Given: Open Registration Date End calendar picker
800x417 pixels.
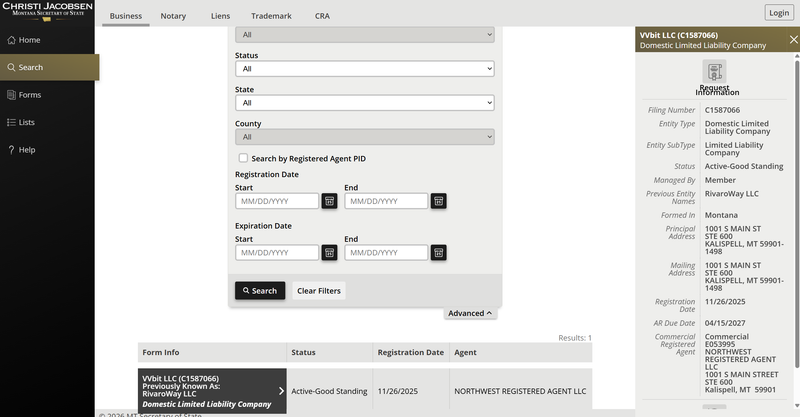Looking at the screenshot, I should pos(438,201).
